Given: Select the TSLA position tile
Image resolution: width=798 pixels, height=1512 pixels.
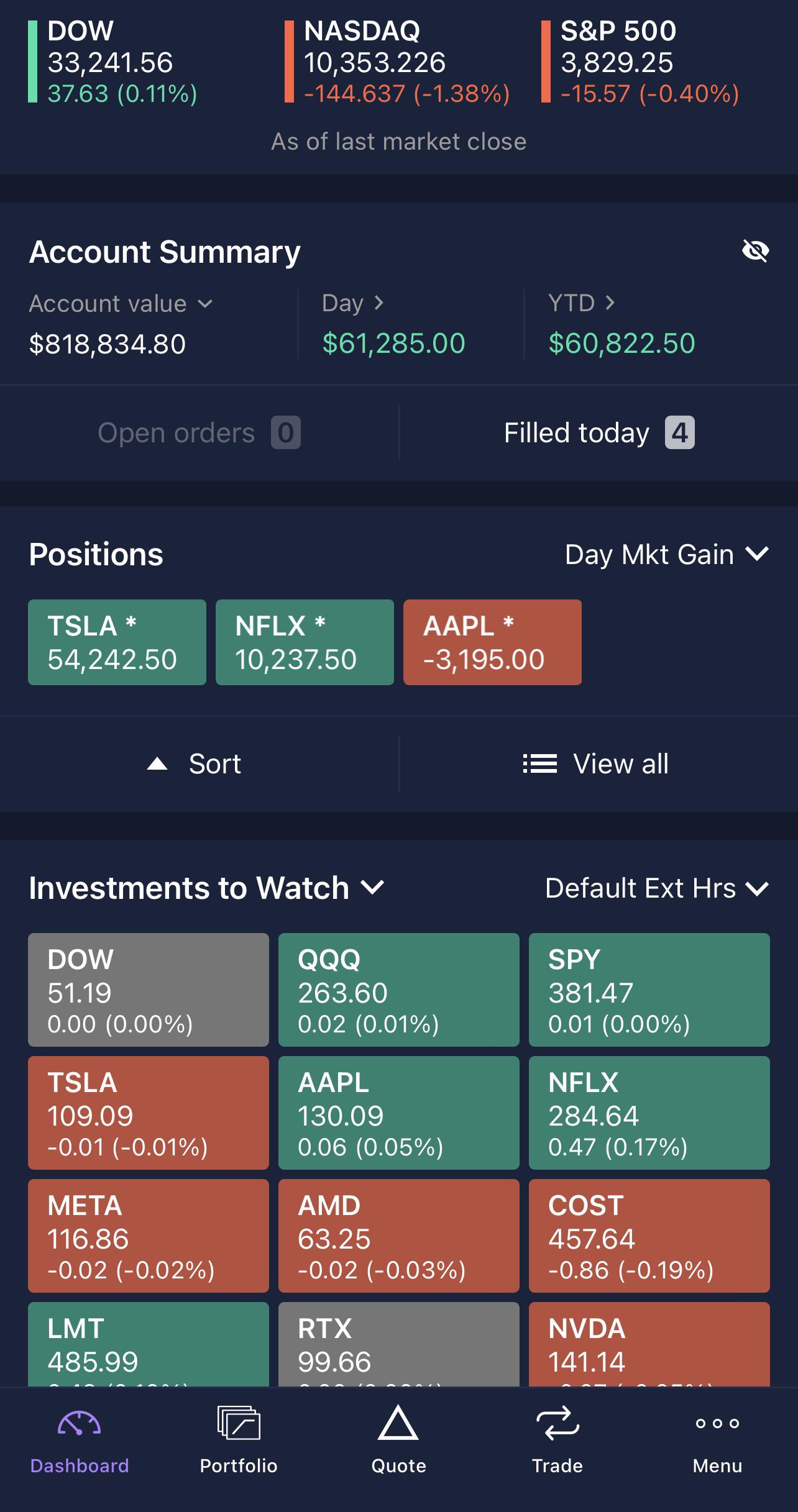Looking at the screenshot, I should pyautogui.click(x=117, y=642).
